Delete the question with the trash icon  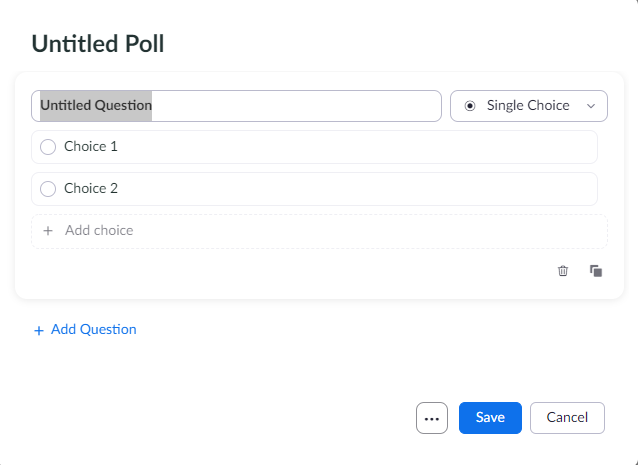(563, 271)
